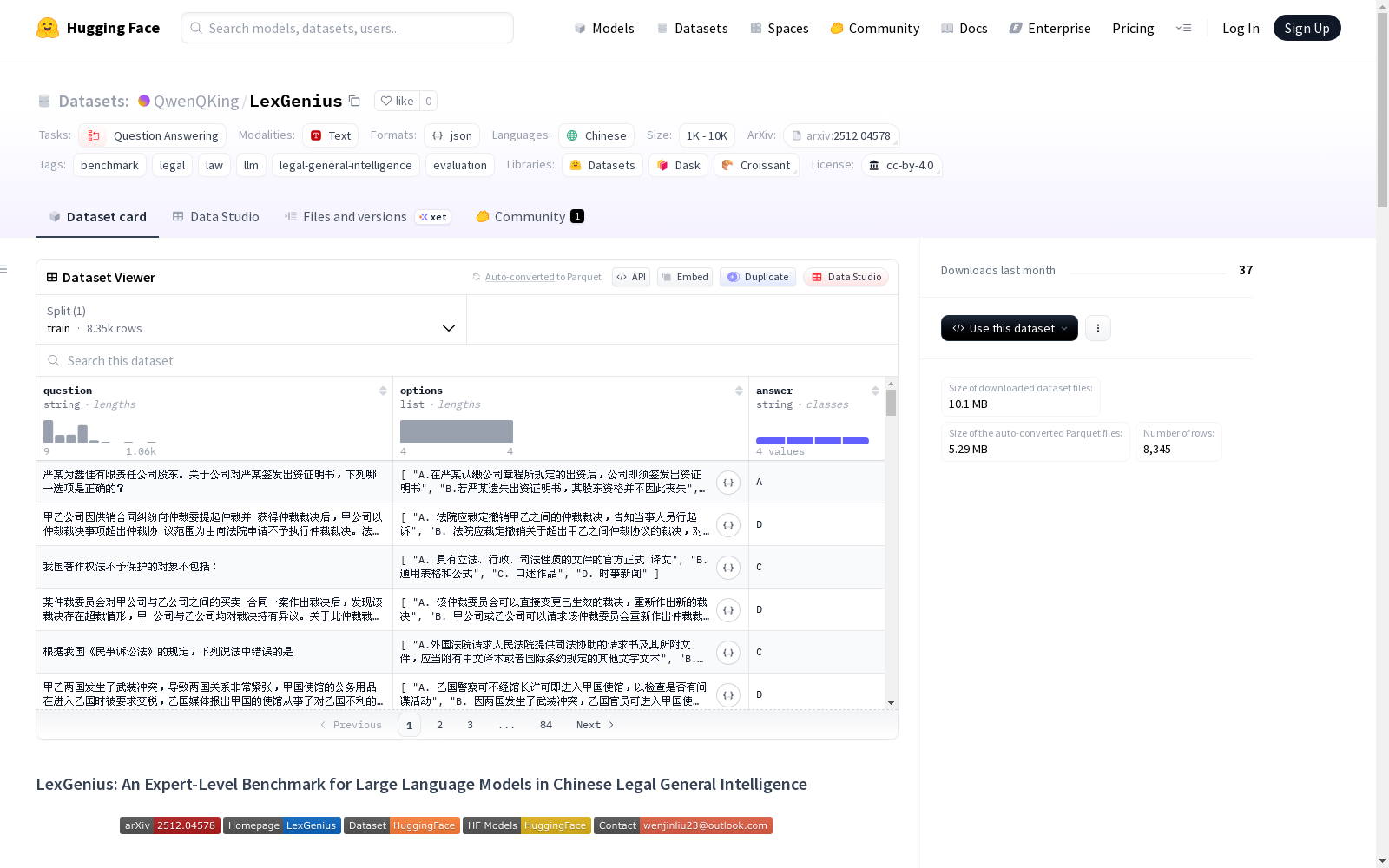
Task: Open Models in the top navigation
Action: 604,28
